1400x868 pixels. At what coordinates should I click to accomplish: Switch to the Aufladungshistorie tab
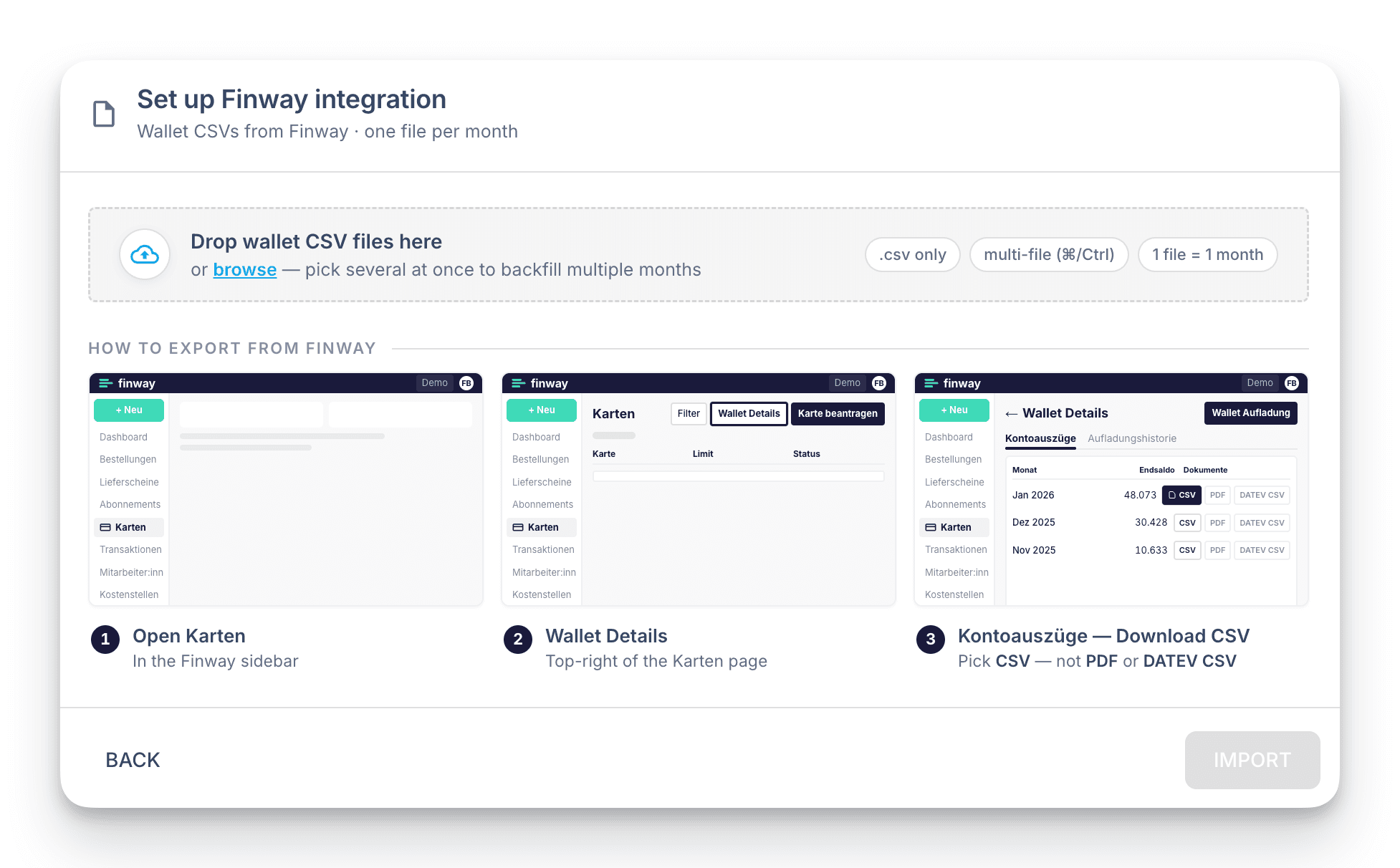click(x=1132, y=438)
